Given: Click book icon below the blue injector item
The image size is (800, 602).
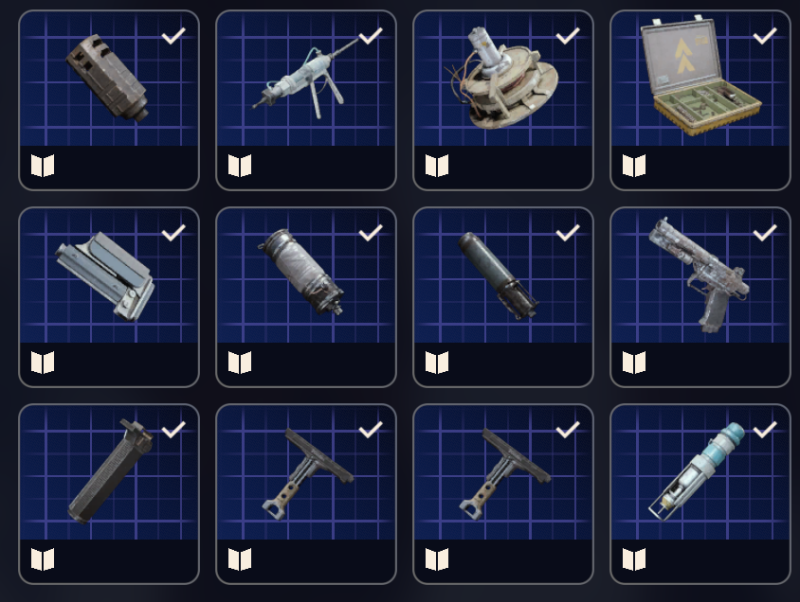Looking at the screenshot, I should (634, 560).
